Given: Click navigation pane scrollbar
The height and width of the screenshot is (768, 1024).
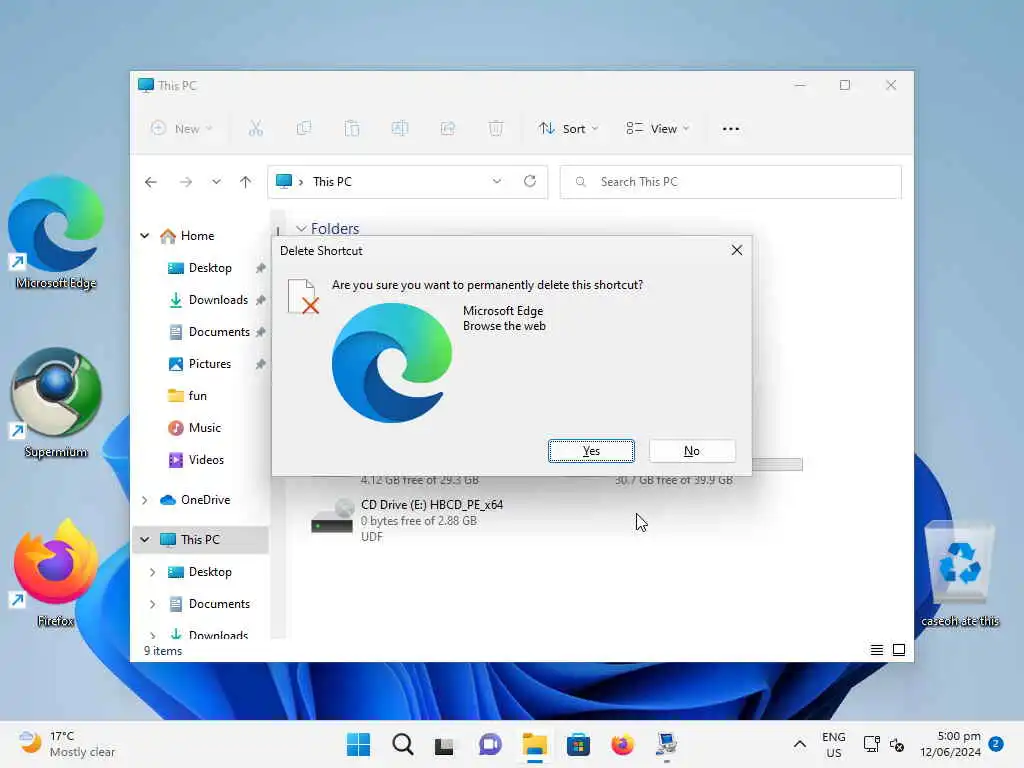Looking at the screenshot, I should click(x=278, y=424).
